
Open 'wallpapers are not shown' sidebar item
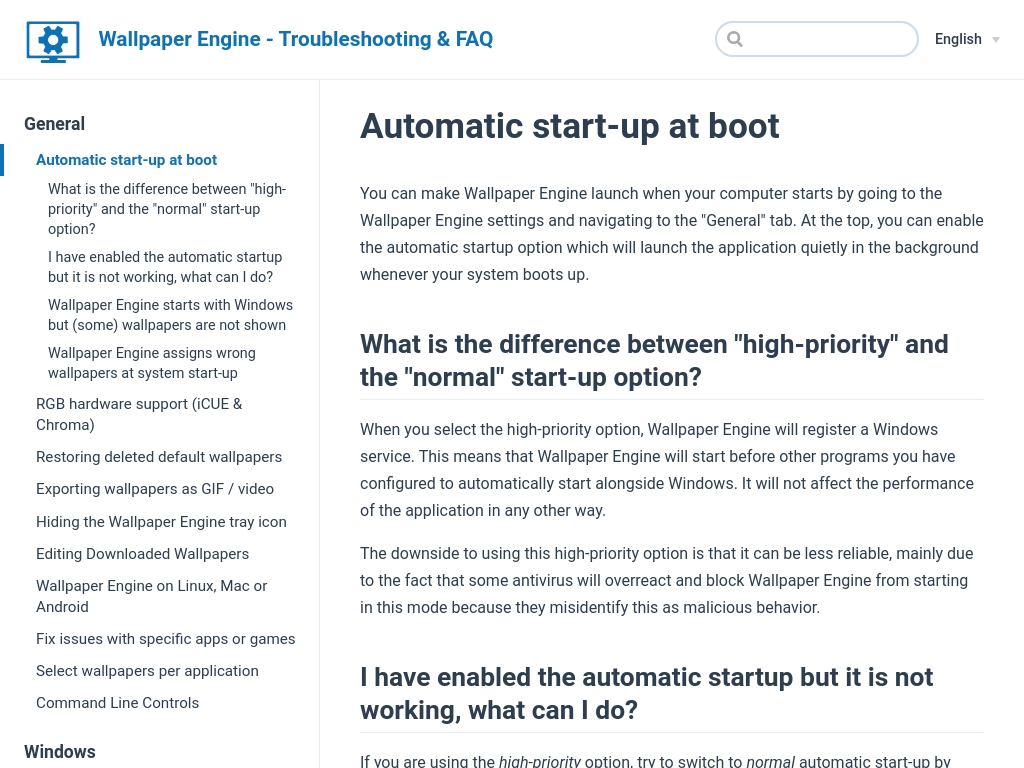pos(170,315)
